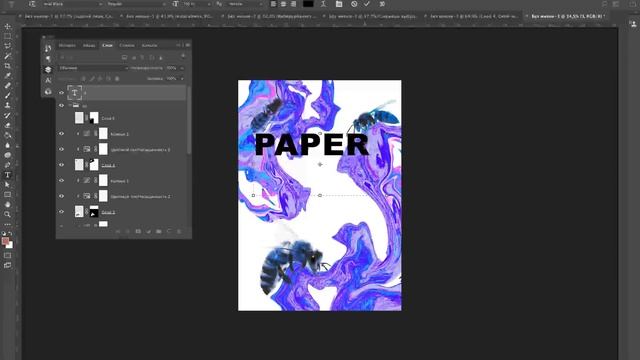
Task: Select the Gradient or Paint Bucket tool
Action: pos(7,135)
